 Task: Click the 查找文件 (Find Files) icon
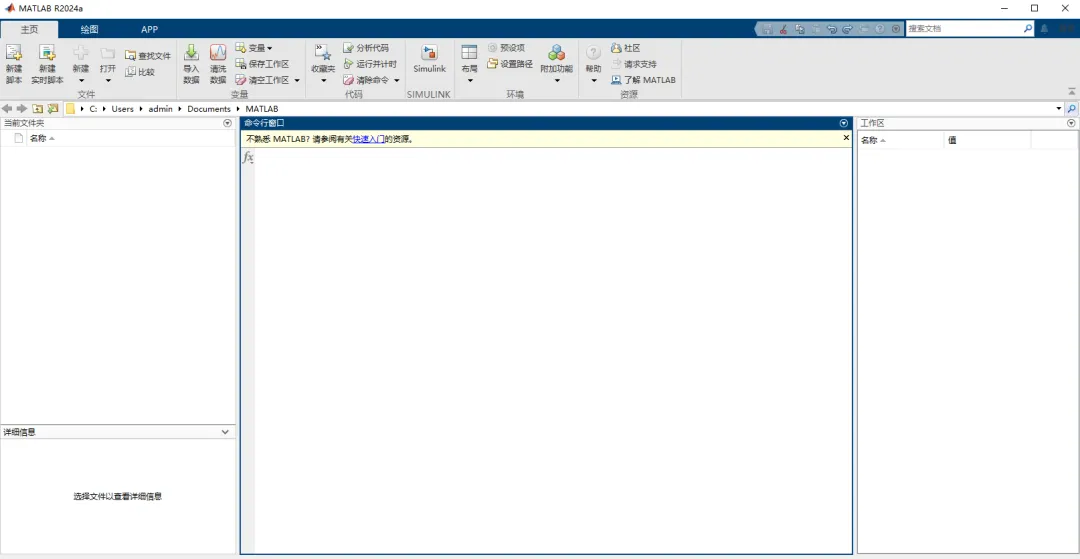click(131, 56)
